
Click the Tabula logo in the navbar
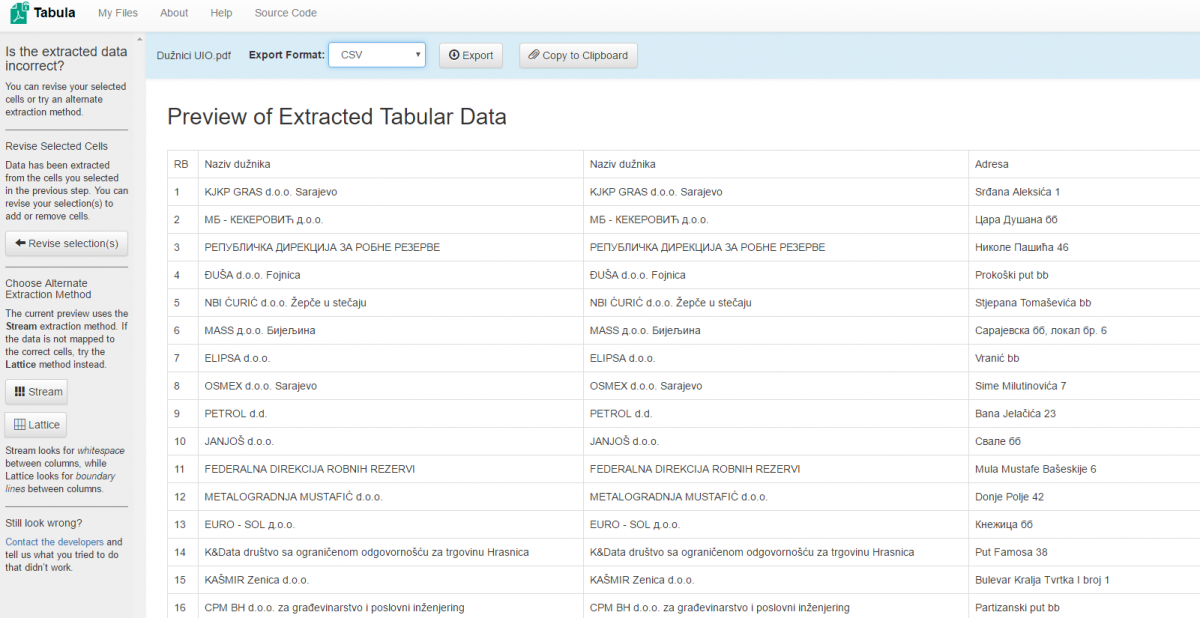[x=43, y=13]
